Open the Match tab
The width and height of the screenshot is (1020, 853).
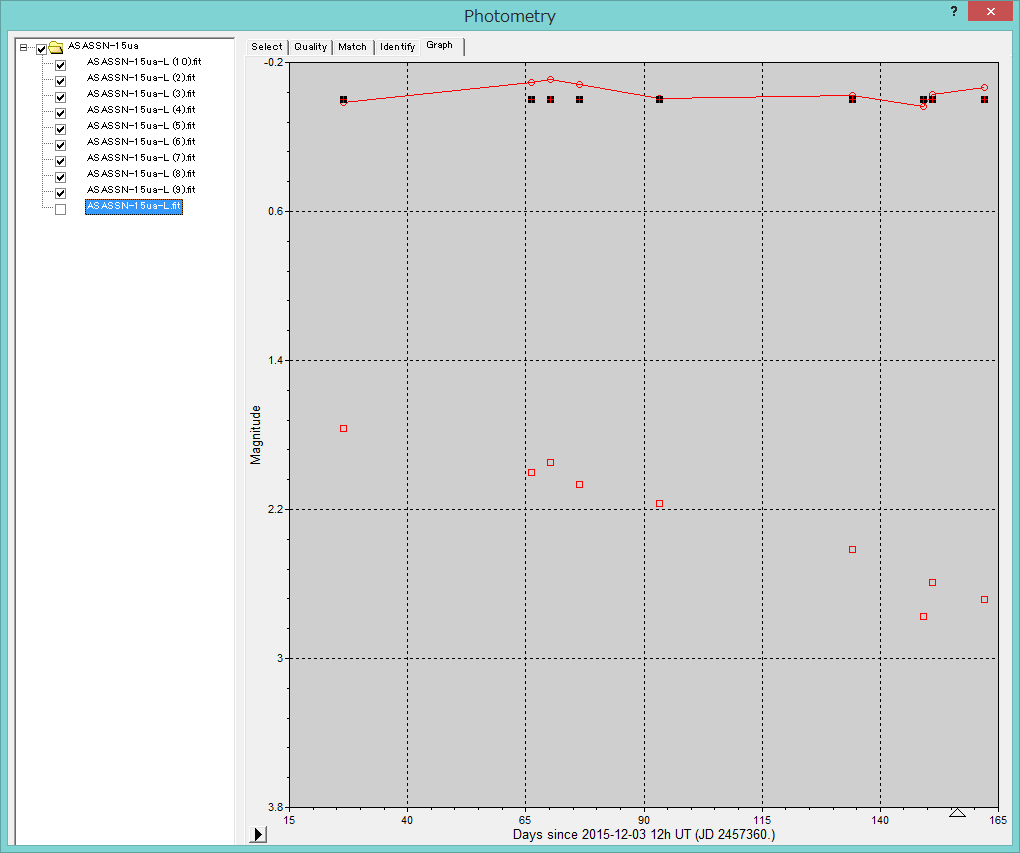coord(353,47)
